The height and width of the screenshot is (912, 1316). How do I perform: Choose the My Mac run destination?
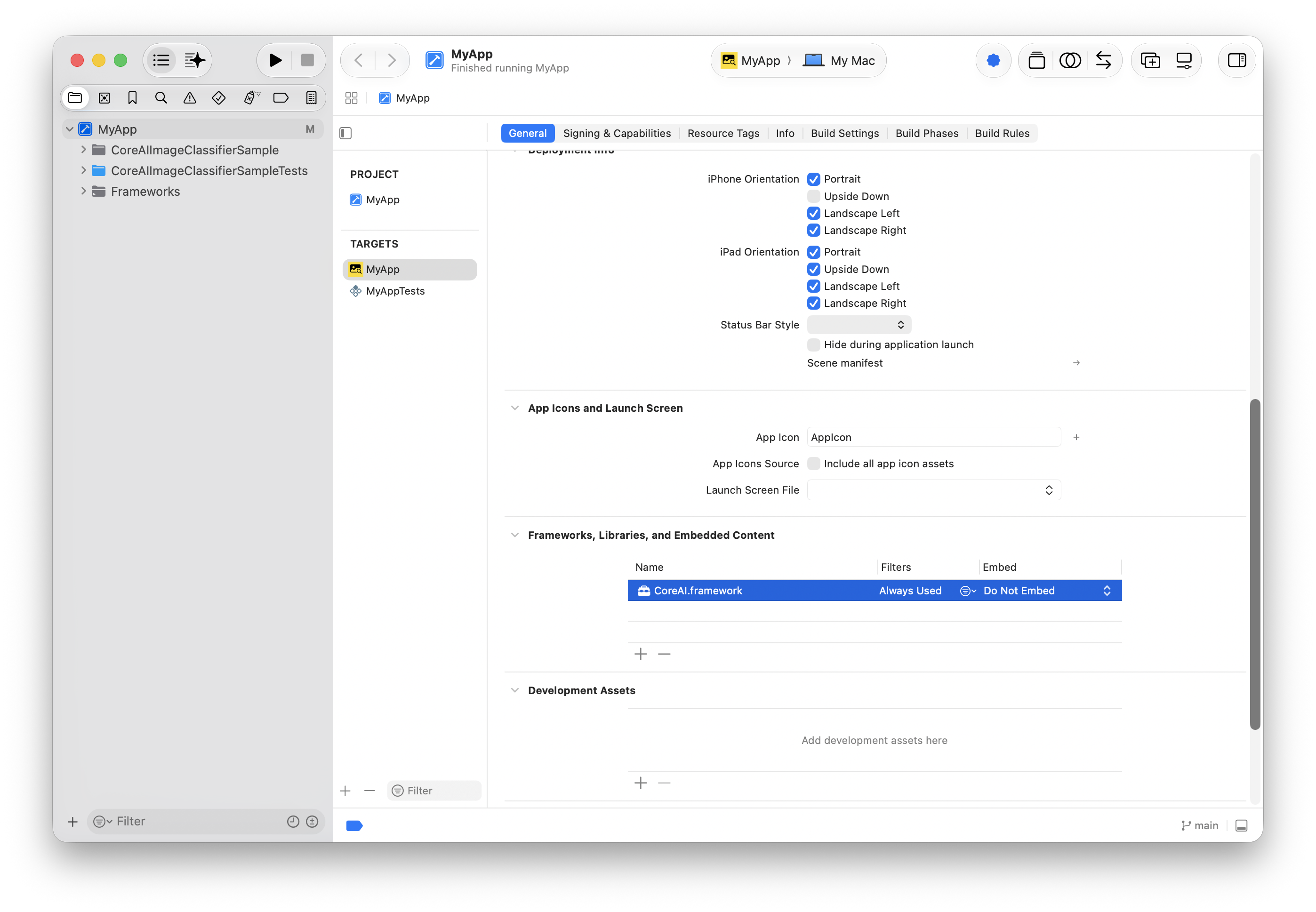tap(839, 61)
